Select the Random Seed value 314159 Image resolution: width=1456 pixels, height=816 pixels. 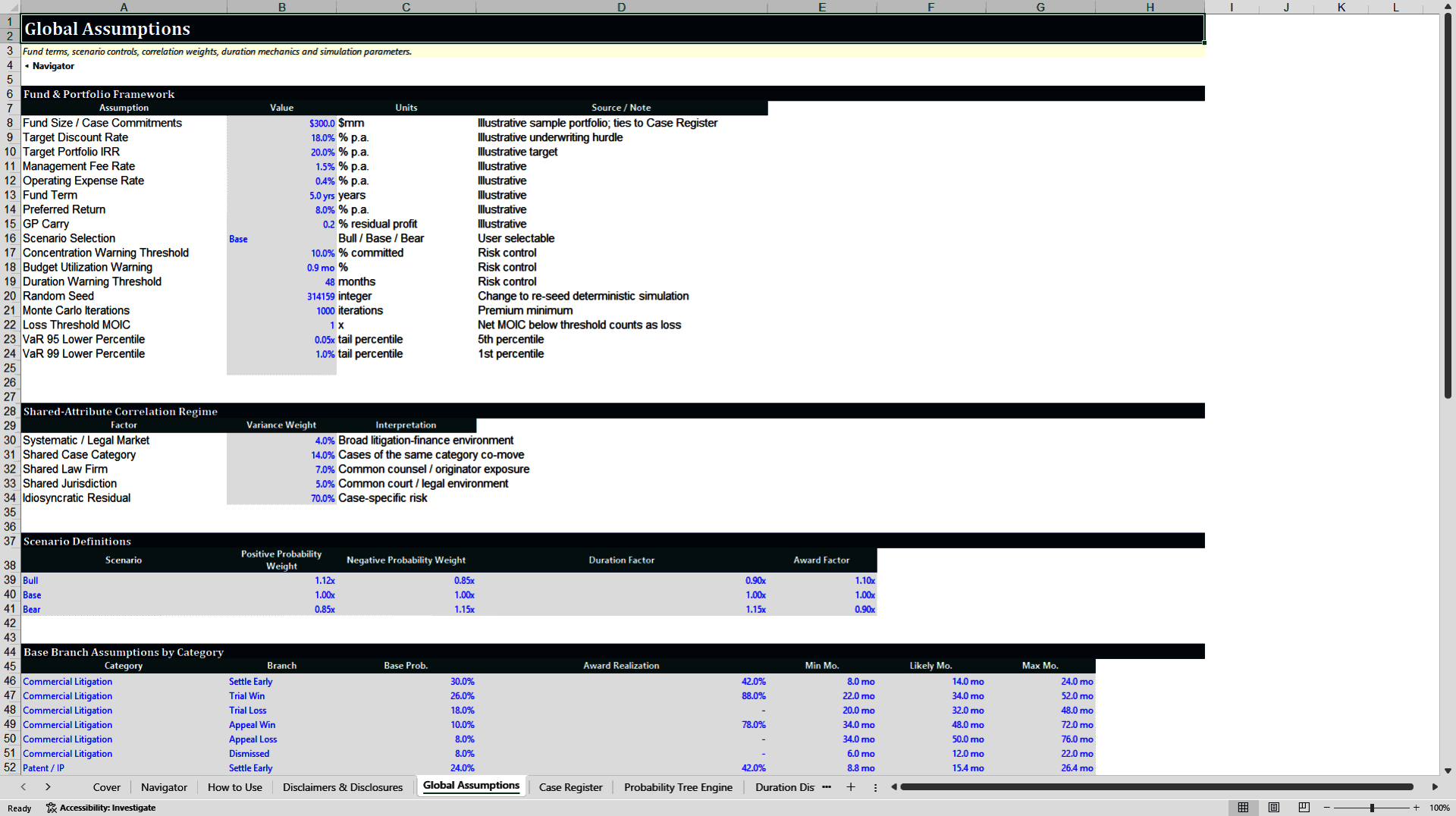coord(281,296)
